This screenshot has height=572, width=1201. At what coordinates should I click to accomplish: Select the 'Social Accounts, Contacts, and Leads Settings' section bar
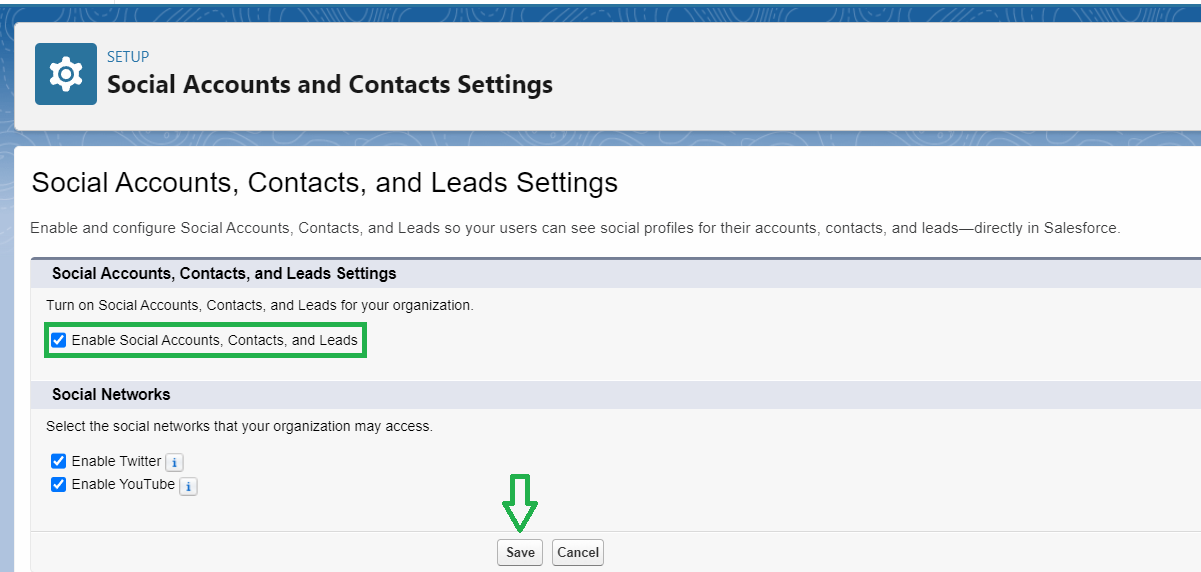pos(224,273)
